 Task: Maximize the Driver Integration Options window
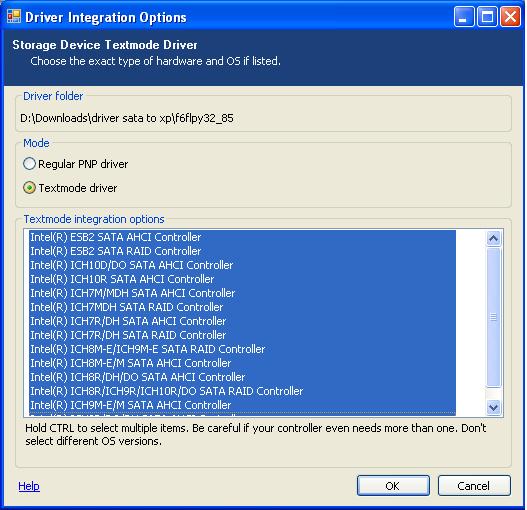[x=487, y=16]
